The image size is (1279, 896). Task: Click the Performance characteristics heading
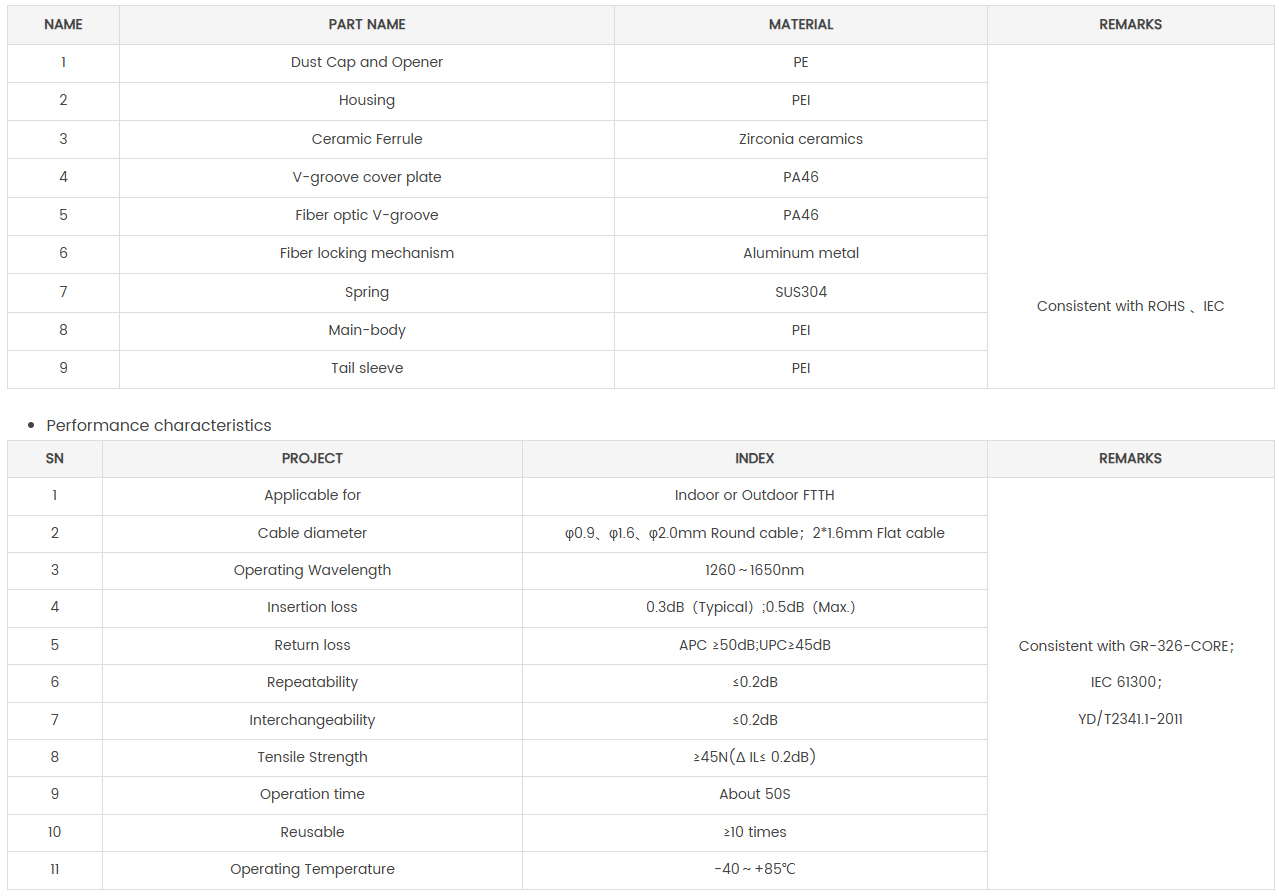pos(159,425)
